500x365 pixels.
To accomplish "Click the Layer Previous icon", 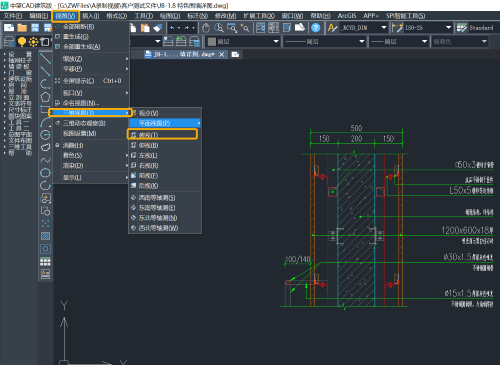I will point(181,42).
